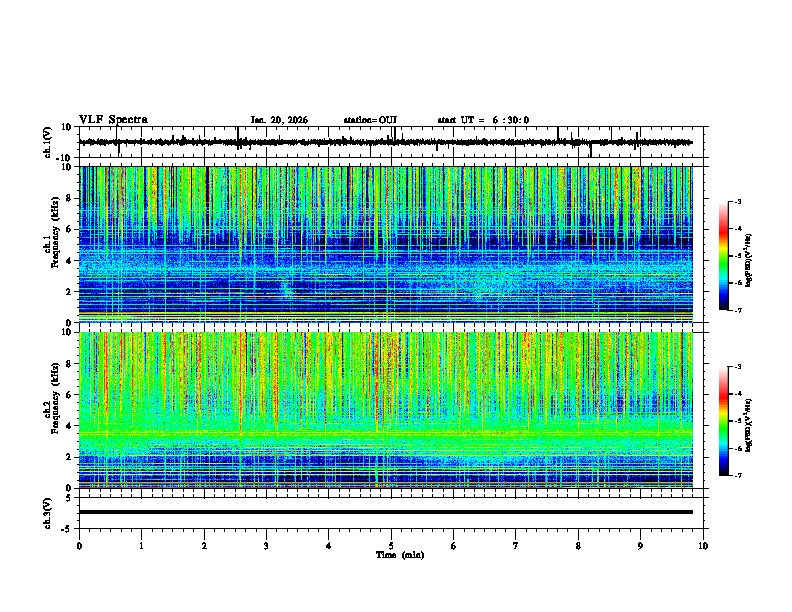Click time axis tick label "6"
Screen dimensions: 792x612
coord(454,546)
